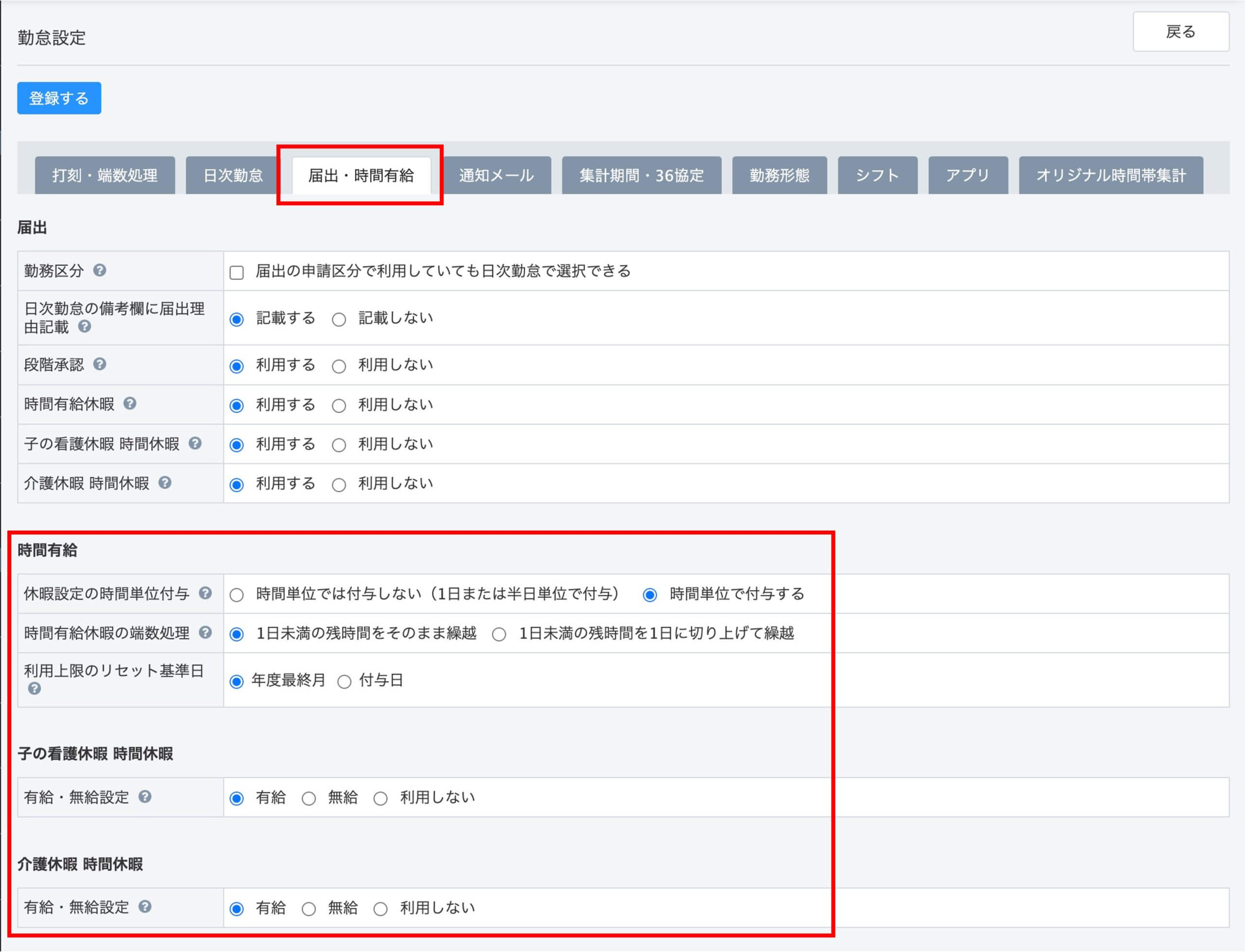Select 無給 for 子の看護休暇 setting
Image resolution: width=1245 pixels, height=952 pixels.
tap(309, 799)
